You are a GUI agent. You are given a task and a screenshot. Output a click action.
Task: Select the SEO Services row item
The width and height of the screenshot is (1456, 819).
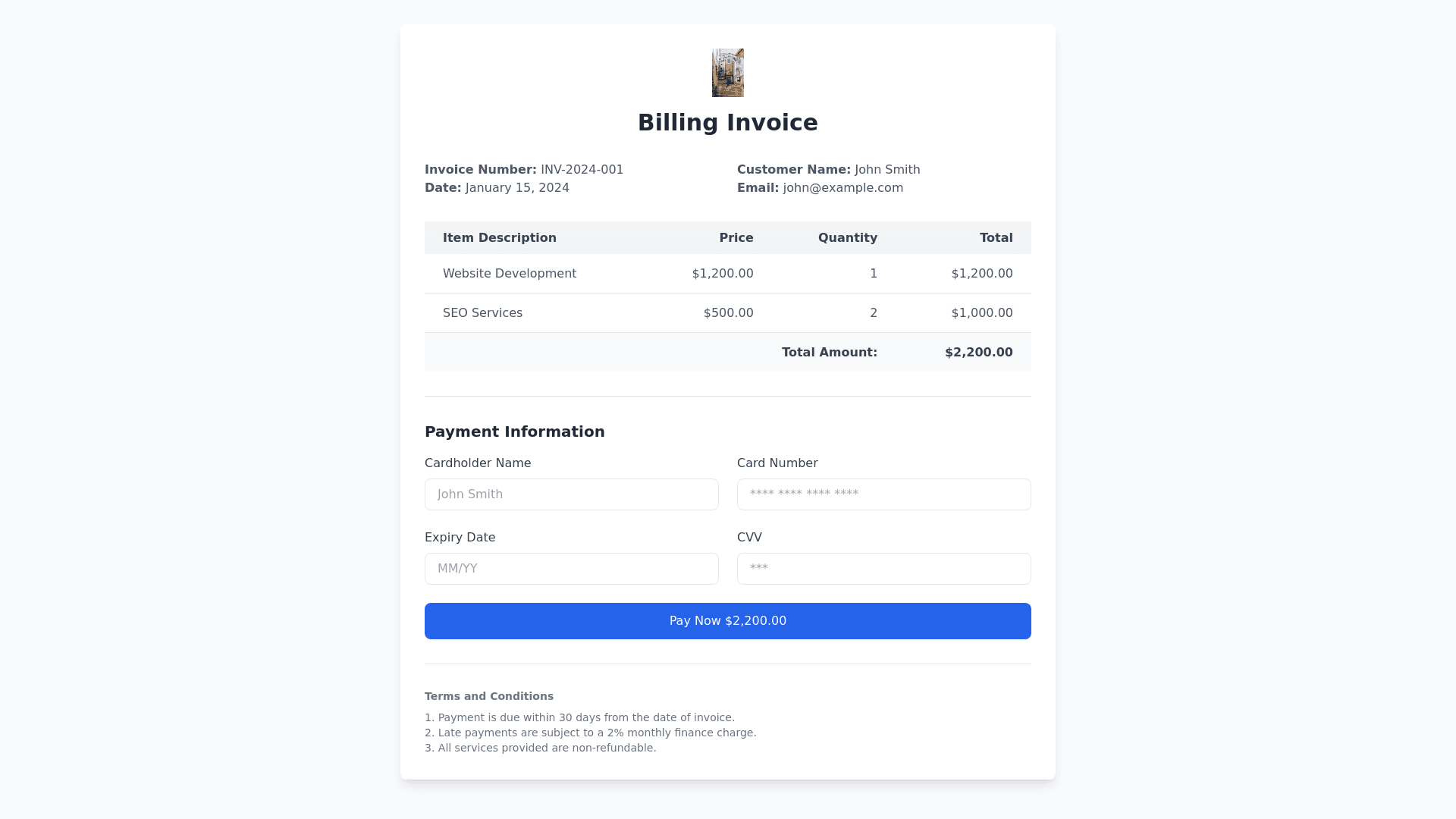coord(482,313)
